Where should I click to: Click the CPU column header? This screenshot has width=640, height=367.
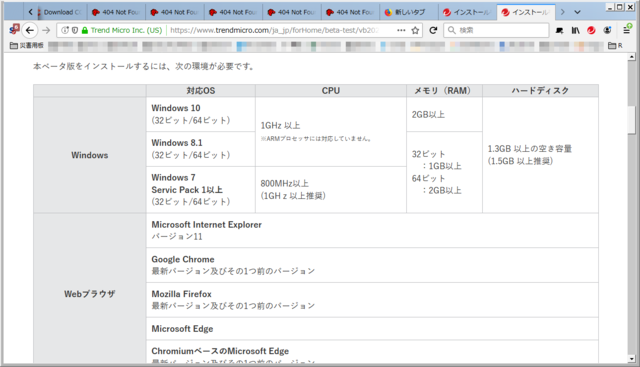coord(331,91)
